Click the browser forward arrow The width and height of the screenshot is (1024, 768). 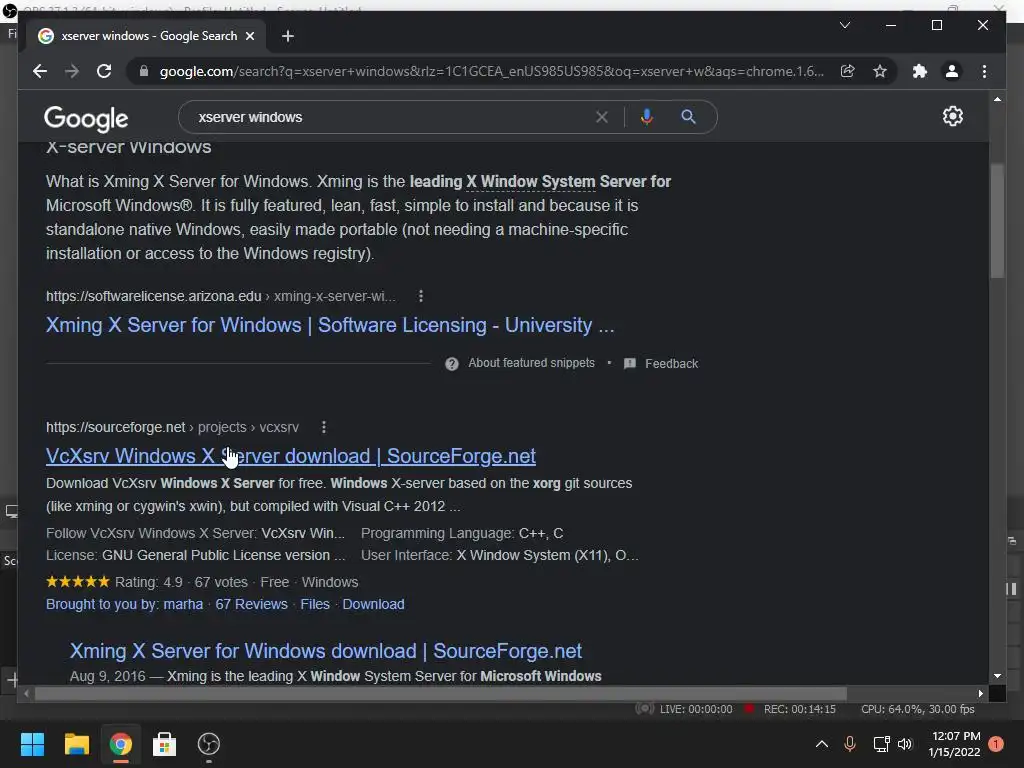72,71
